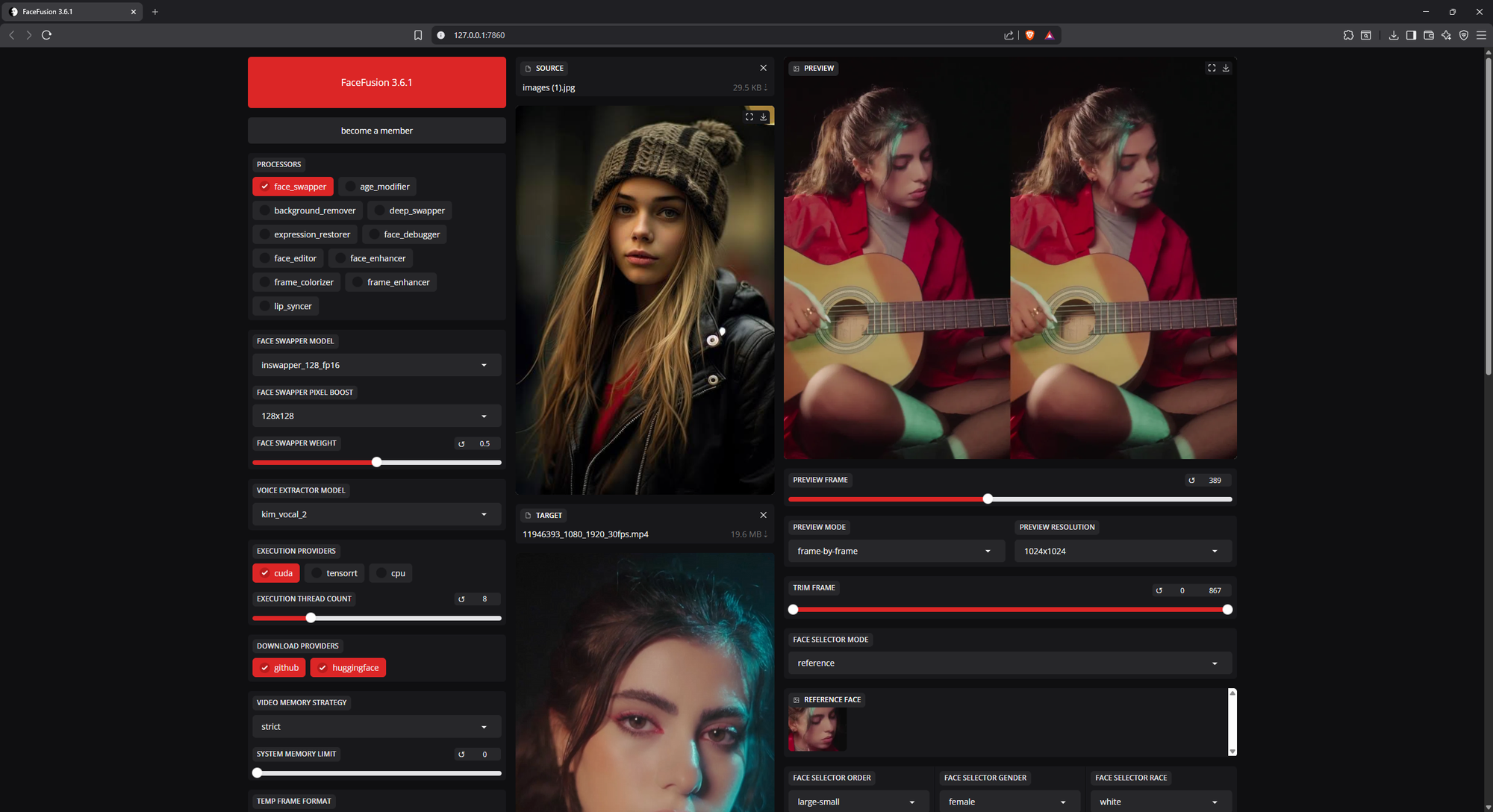Bookmark the current page

click(418, 35)
